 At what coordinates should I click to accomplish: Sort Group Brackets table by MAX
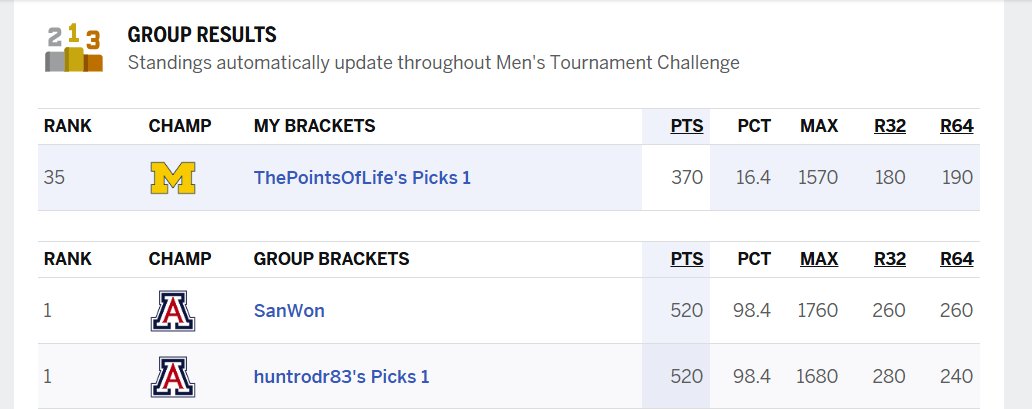pyautogui.click(x=819, y=259)
